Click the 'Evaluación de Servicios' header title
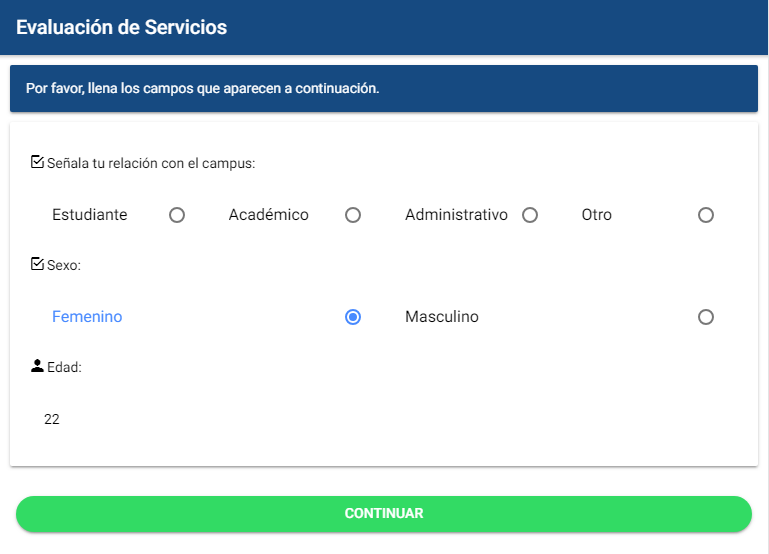 [121, 27]
